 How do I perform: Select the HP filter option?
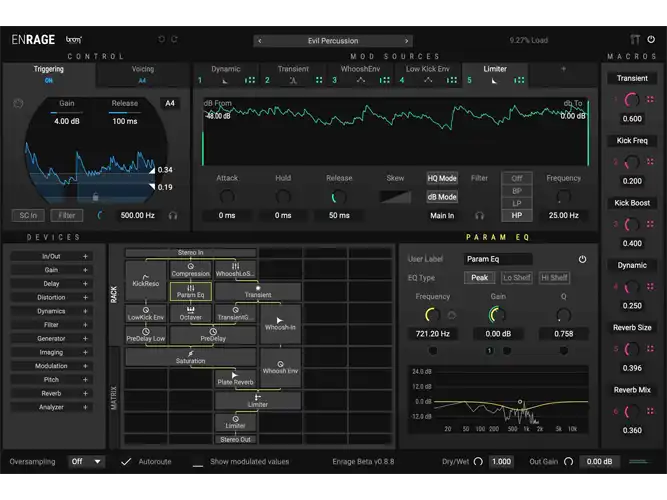pos(517,216)
